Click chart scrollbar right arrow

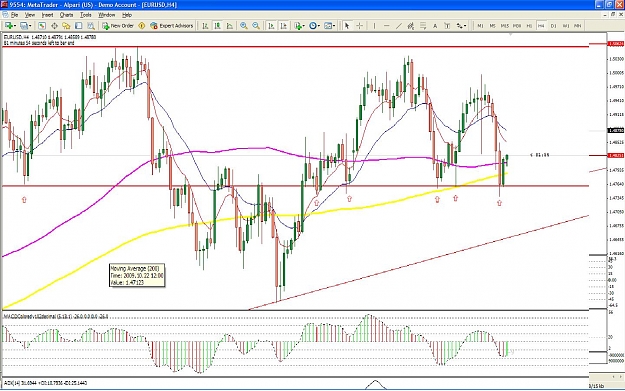click(620, 377)
